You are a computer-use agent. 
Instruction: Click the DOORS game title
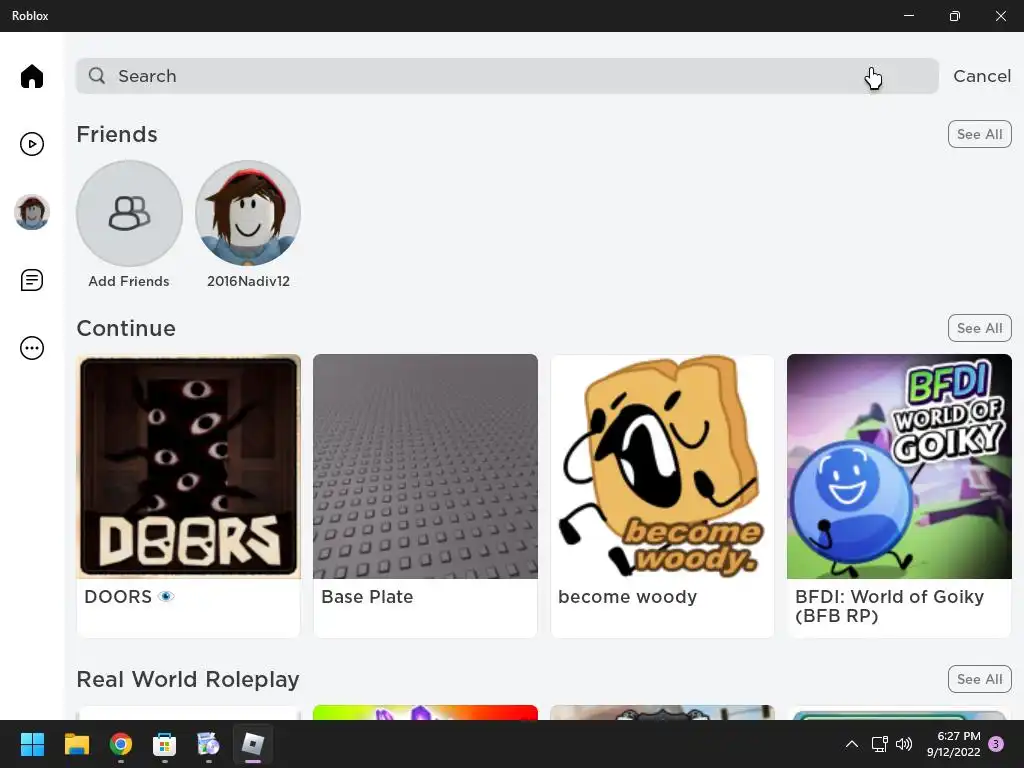[x=129, y=597]
